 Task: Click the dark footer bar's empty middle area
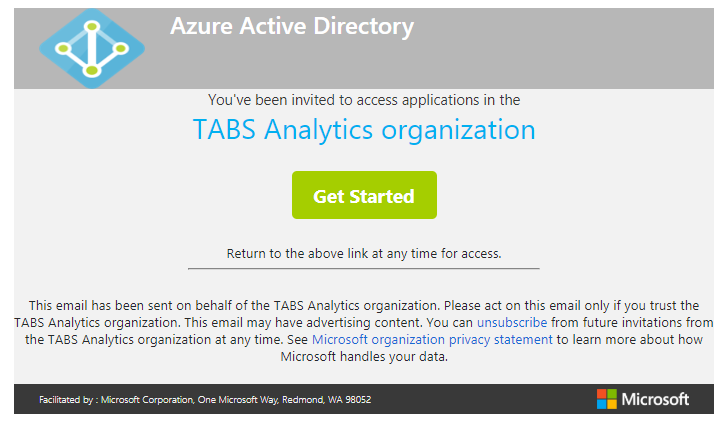tap(480, 399)
